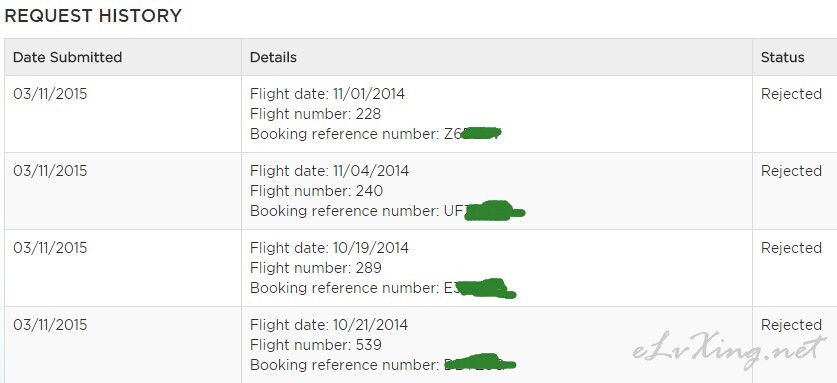The height and width of the screenshot is (383, 837).
Task: Click Rejected status of flight 228
Action: tap(791, 94)
